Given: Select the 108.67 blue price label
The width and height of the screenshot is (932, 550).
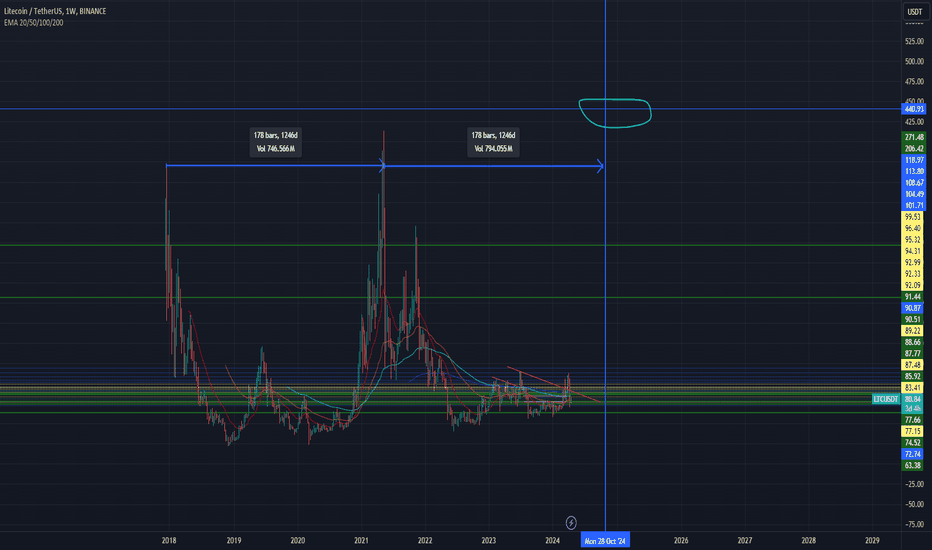Looking at the screenshot, I should click(x=914, y=183).
